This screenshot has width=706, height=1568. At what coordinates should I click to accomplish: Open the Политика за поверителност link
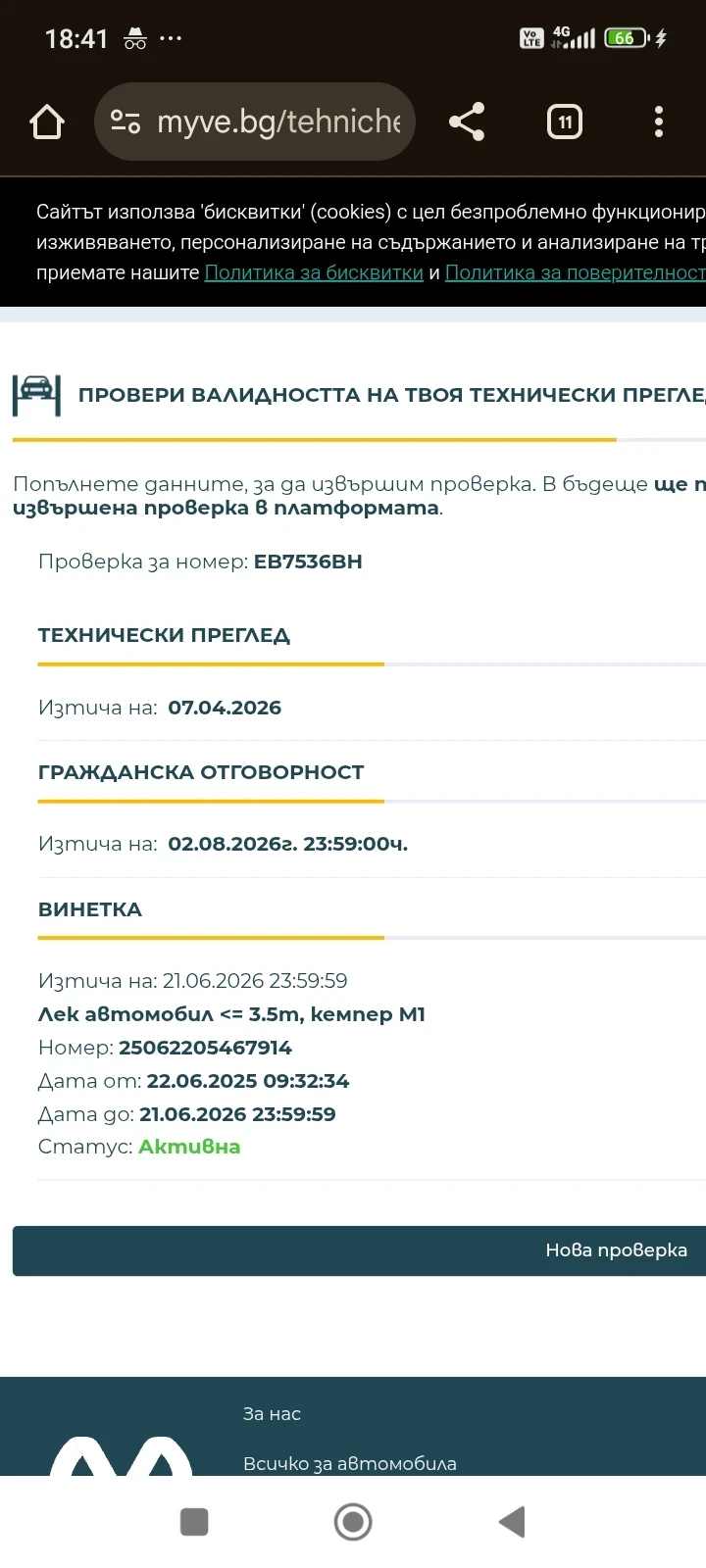tap(577, 272)
